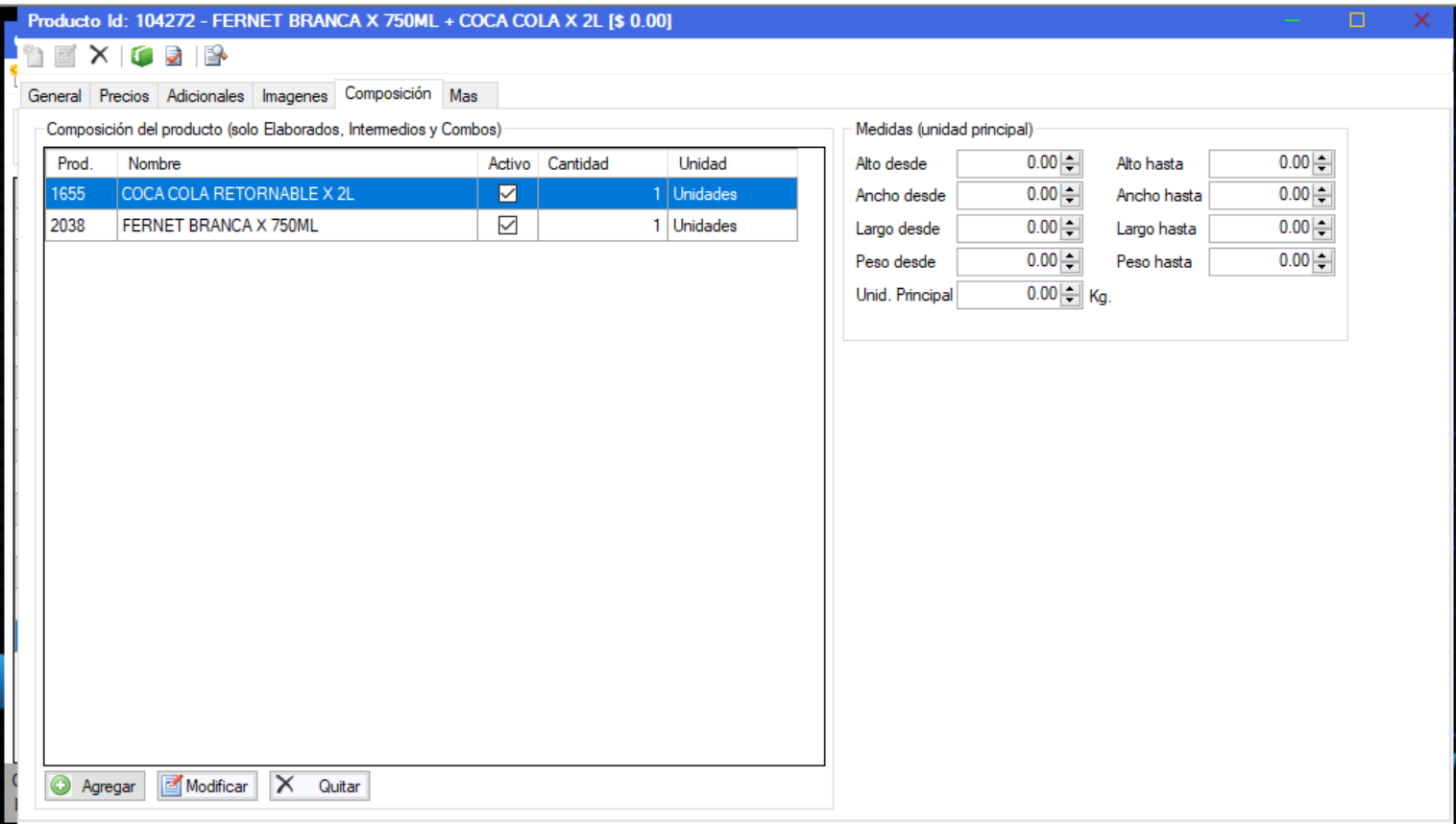1456x824 pixels.
Task: Click the edit record toolbar icon
Action: pos(65,57)
